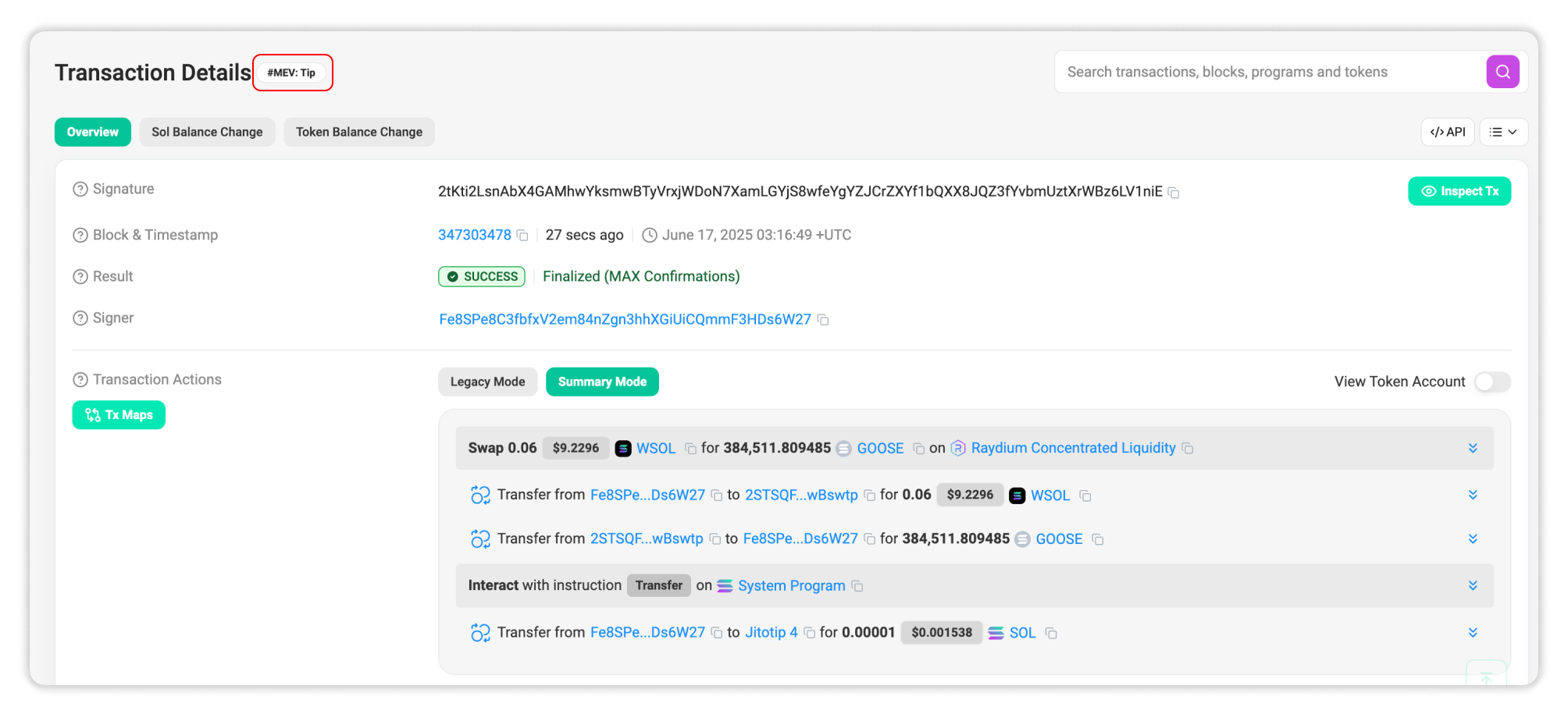Open the list view options dropdown
The height and width of the screenshot is (718, 1568).
coord(1503,132)
